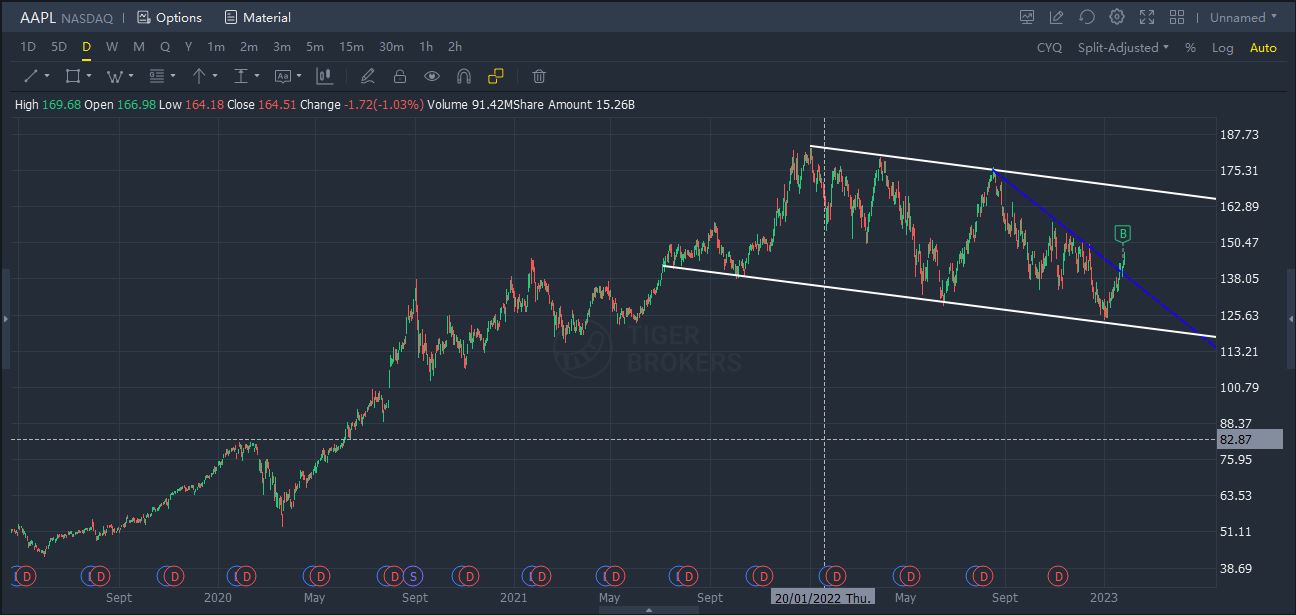Expand the measure tool dropdown arrow
The width and height of the screenshot is (1296, 615).
point(257,76)
